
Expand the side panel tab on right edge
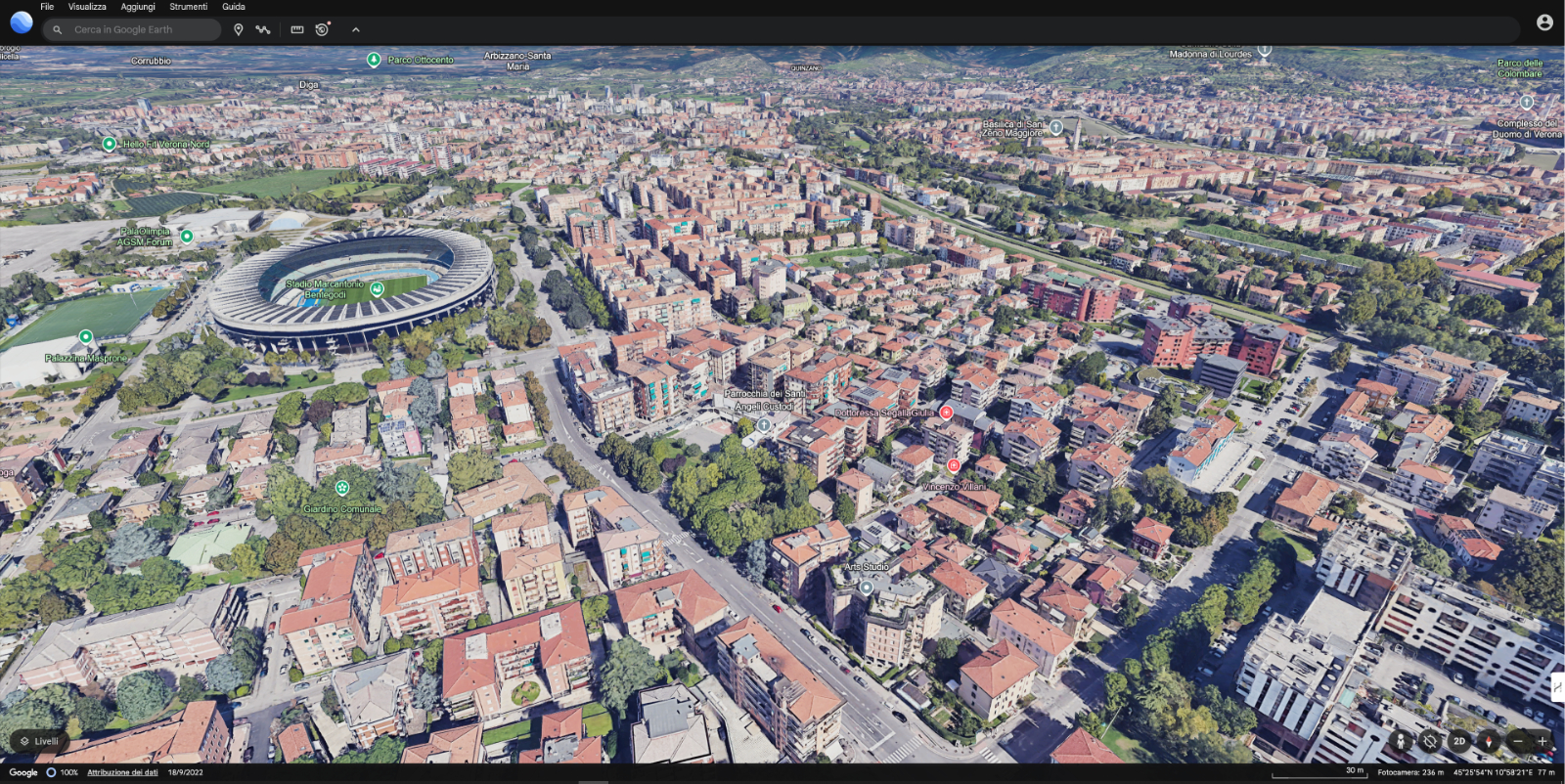tap(1557, 687)
